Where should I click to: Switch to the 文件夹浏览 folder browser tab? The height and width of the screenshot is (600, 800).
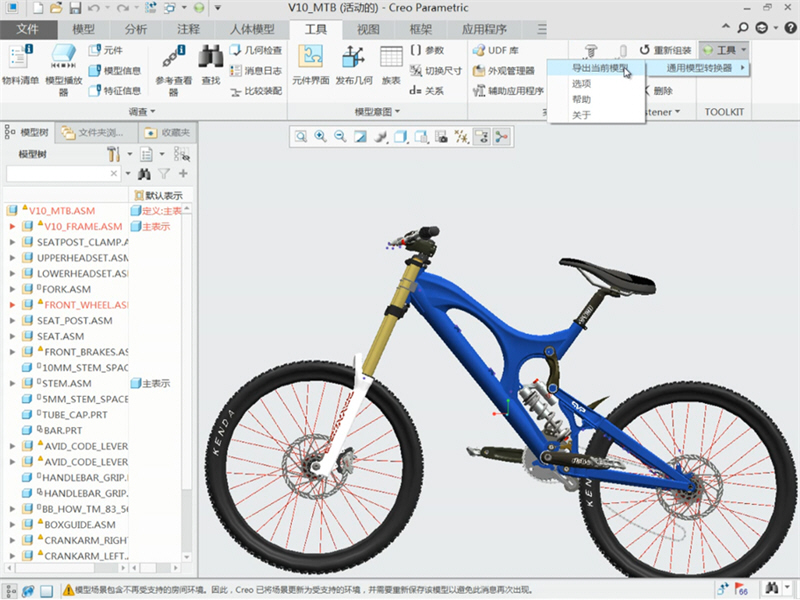pos(96,133)
